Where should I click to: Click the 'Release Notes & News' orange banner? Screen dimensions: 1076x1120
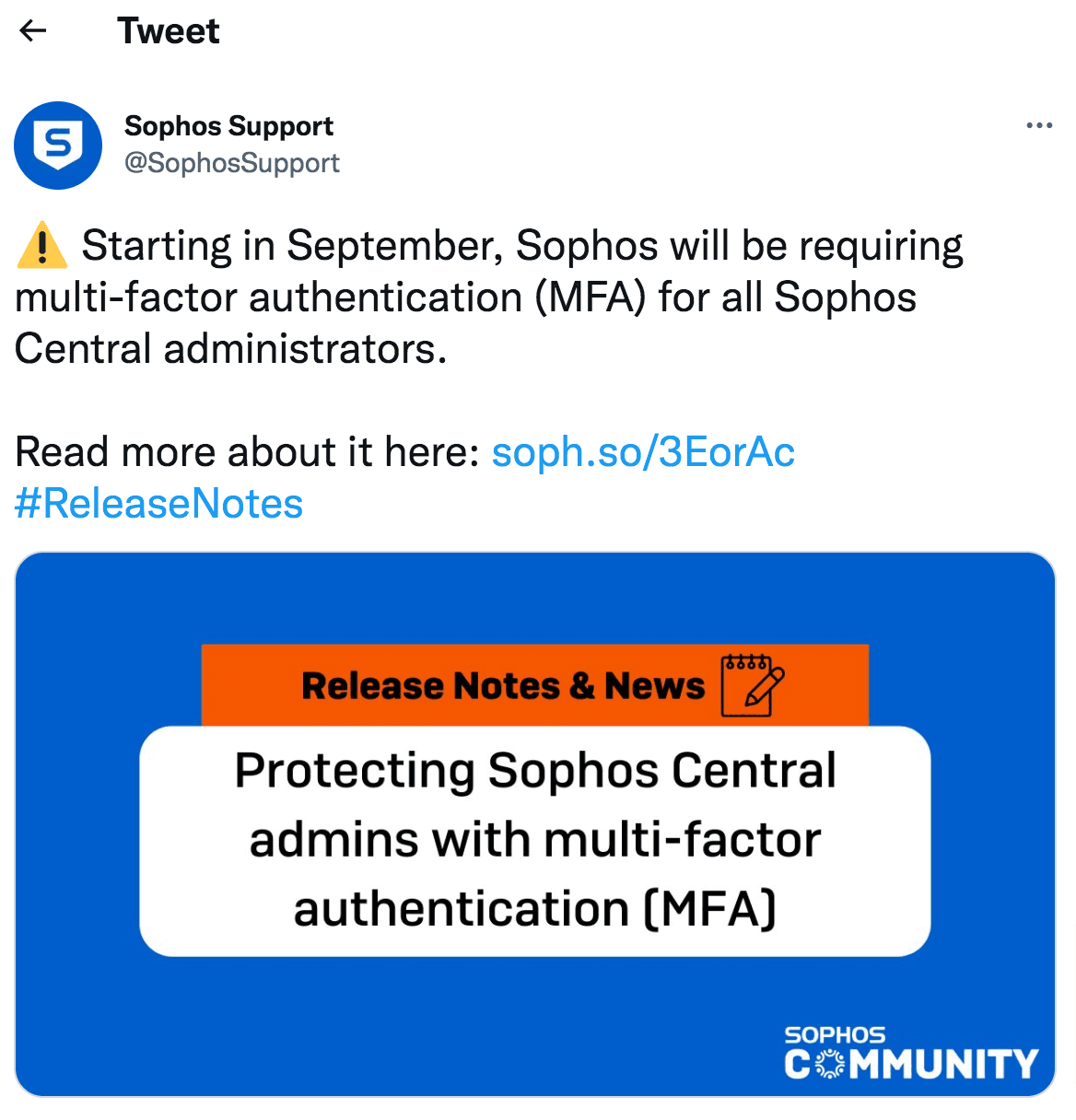(504, 685)
